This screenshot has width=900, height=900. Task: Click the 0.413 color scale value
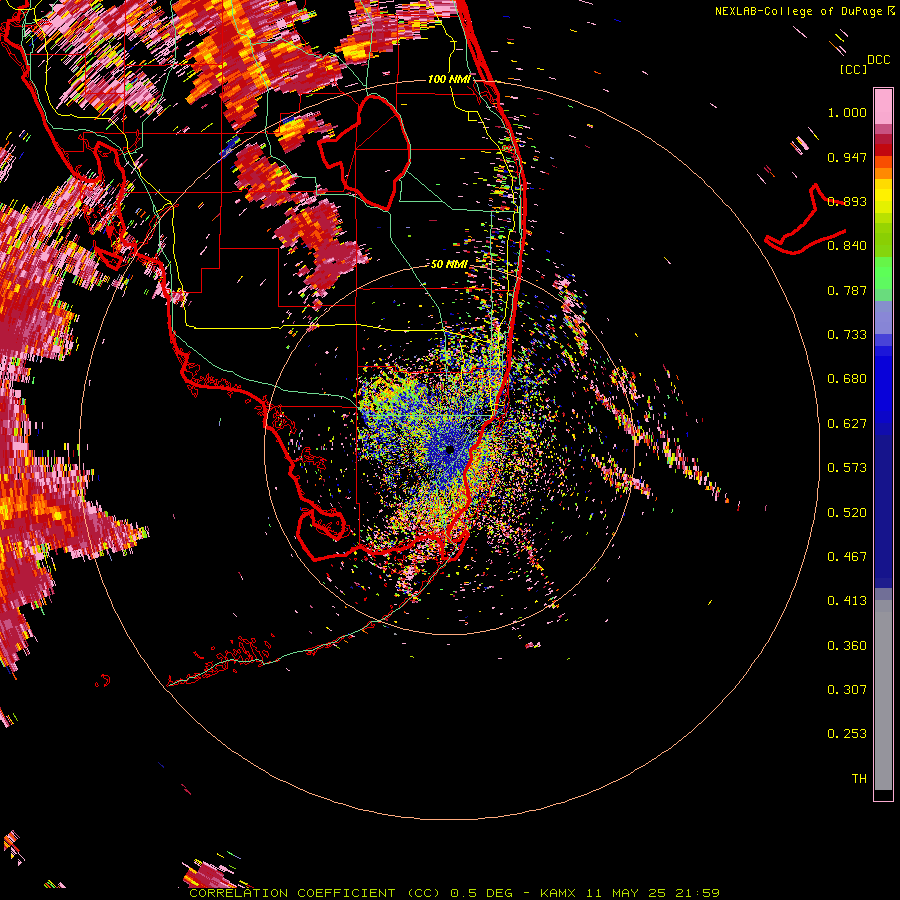pyautogui.click(x=847, y=601)
